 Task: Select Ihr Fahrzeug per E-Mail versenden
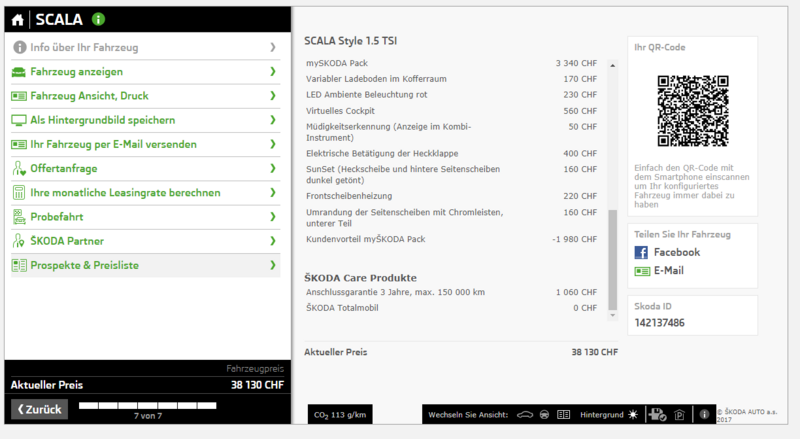click(x=145, y=144)
